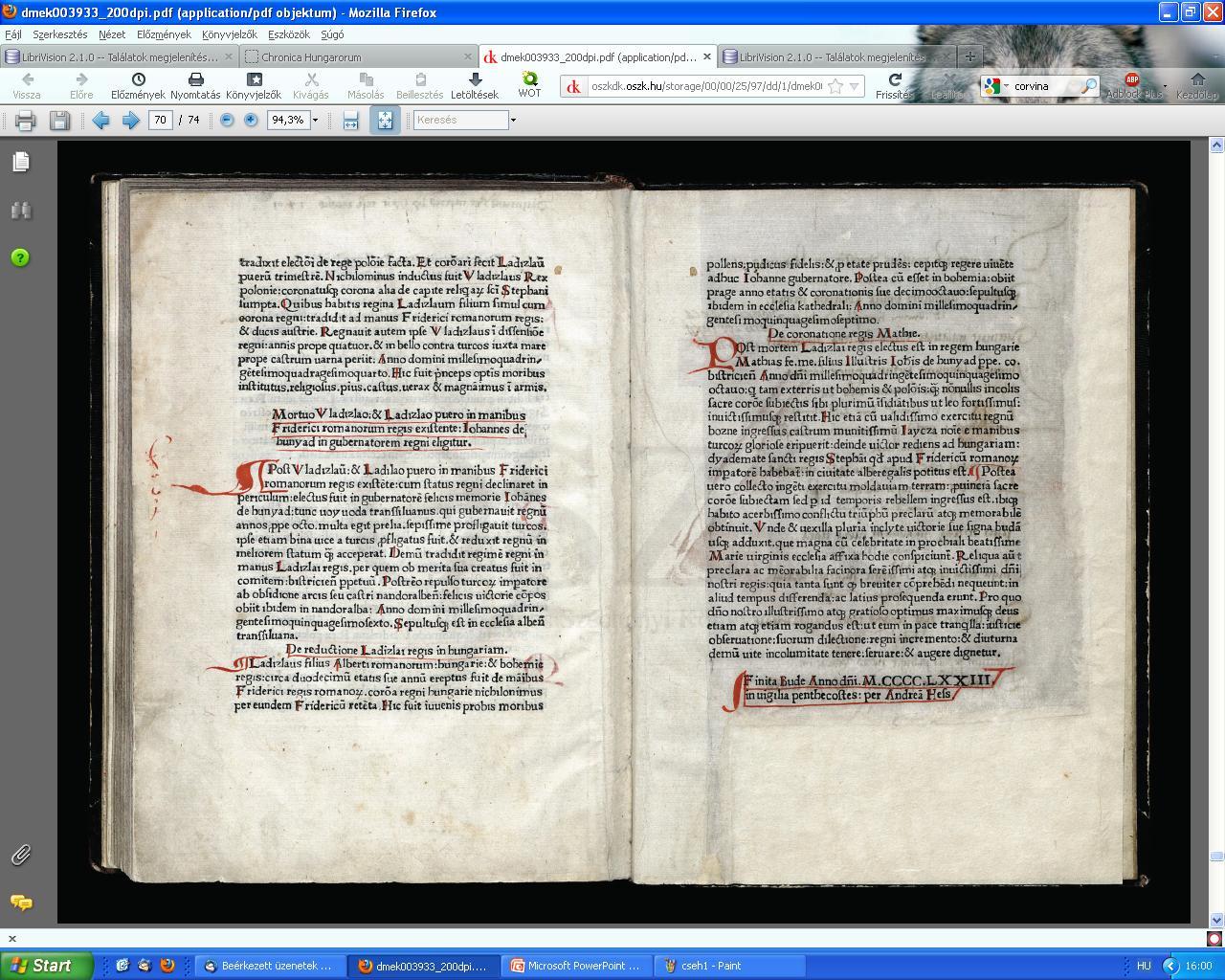1225x980 pixels.
Task: Open the Keresés find options dropdown arrow
Action: [x=513, y=121]
